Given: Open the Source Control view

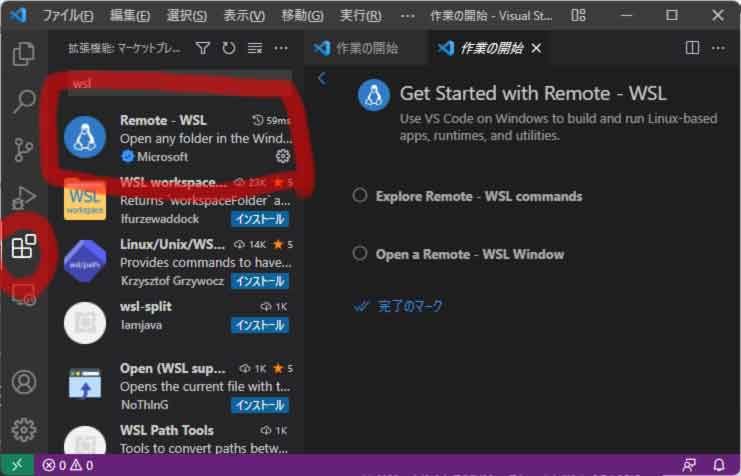Looking at the screenshot, I should click(24, 150).
